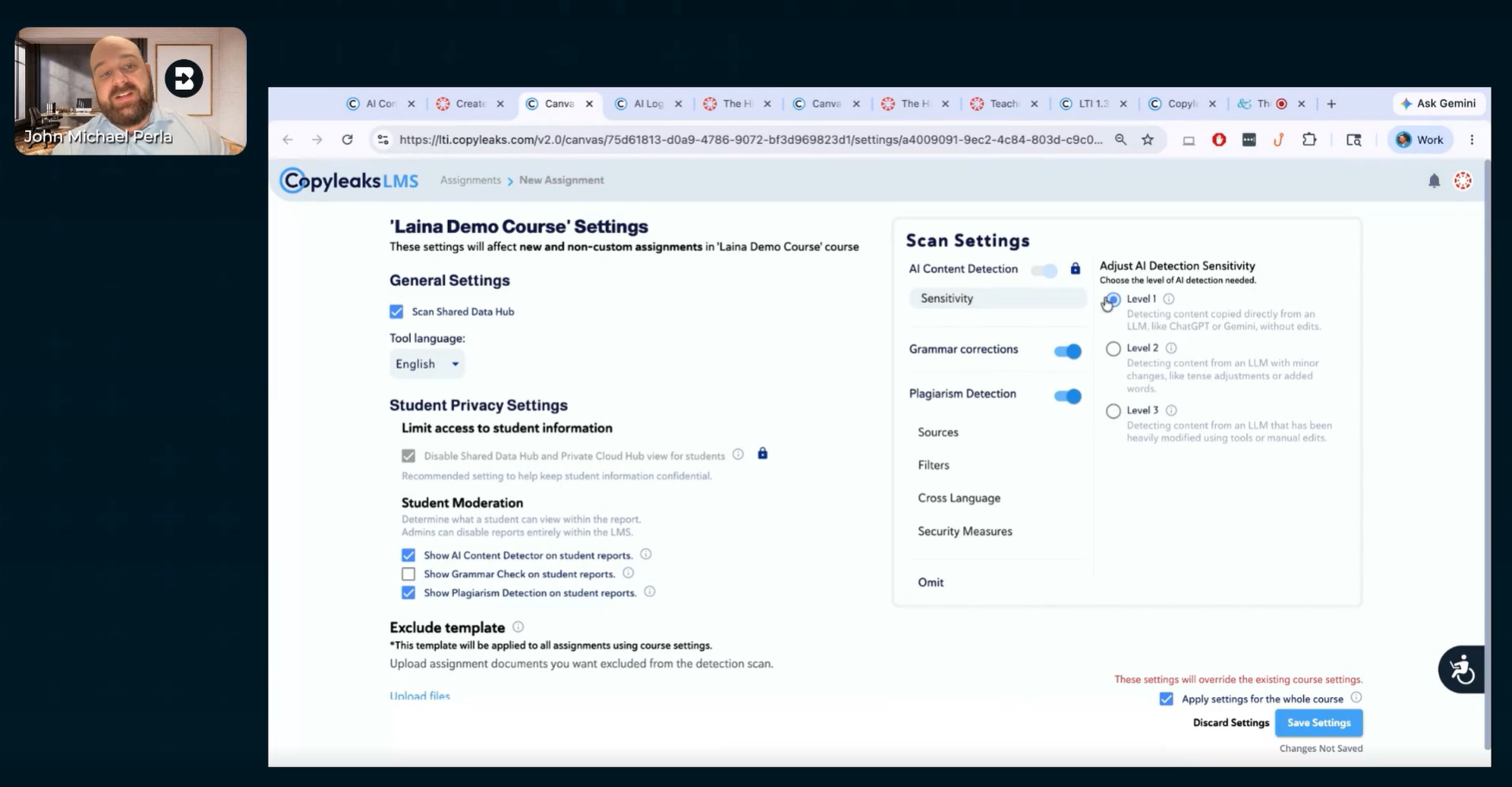Select the Sensitivity section
The height and width of the screenshot is (787, 1512).
point(998,299)
